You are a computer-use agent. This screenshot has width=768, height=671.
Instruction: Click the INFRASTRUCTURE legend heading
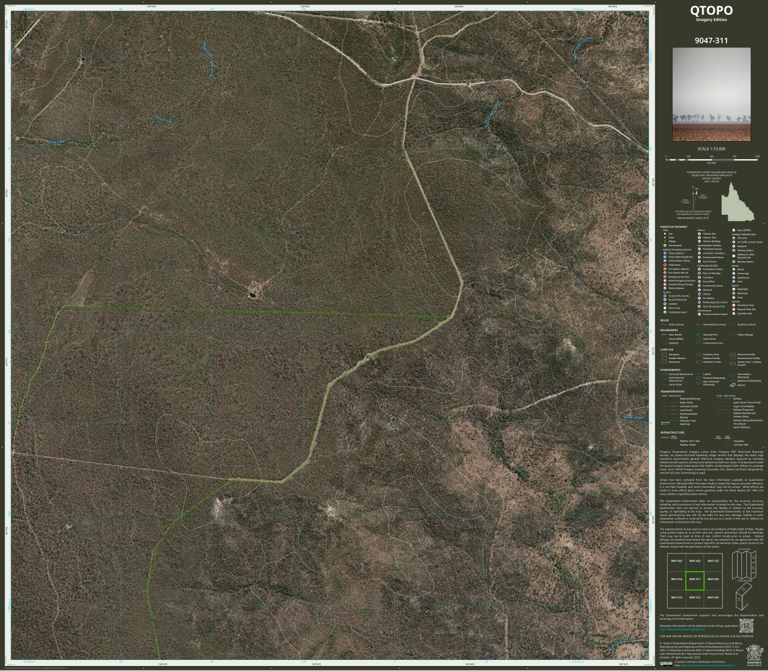click(x=672, y=432)
